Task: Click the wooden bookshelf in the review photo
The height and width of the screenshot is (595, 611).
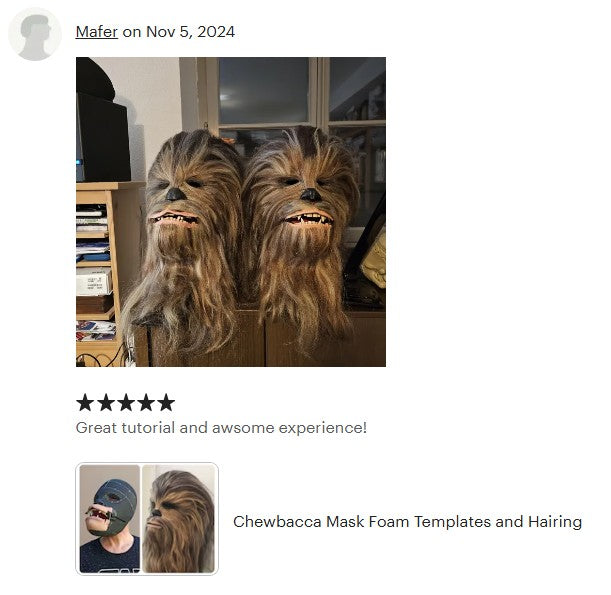Action: click(97, 273)
